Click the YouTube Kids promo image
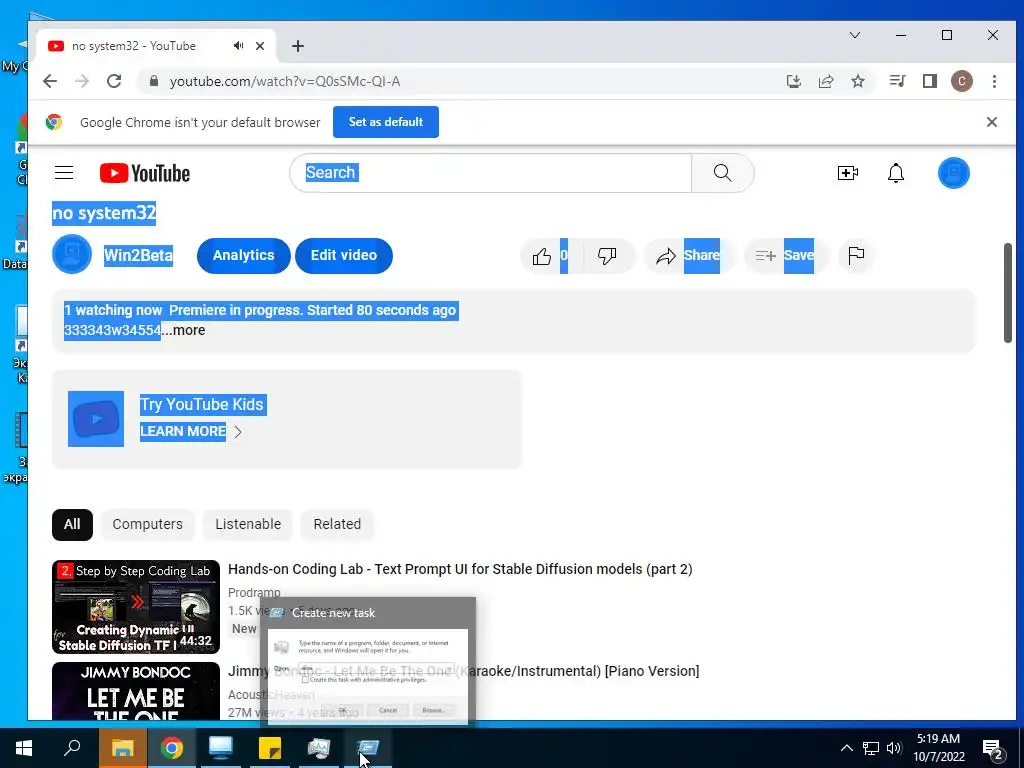Screen dimensions: 1024x768 point(96,419)
